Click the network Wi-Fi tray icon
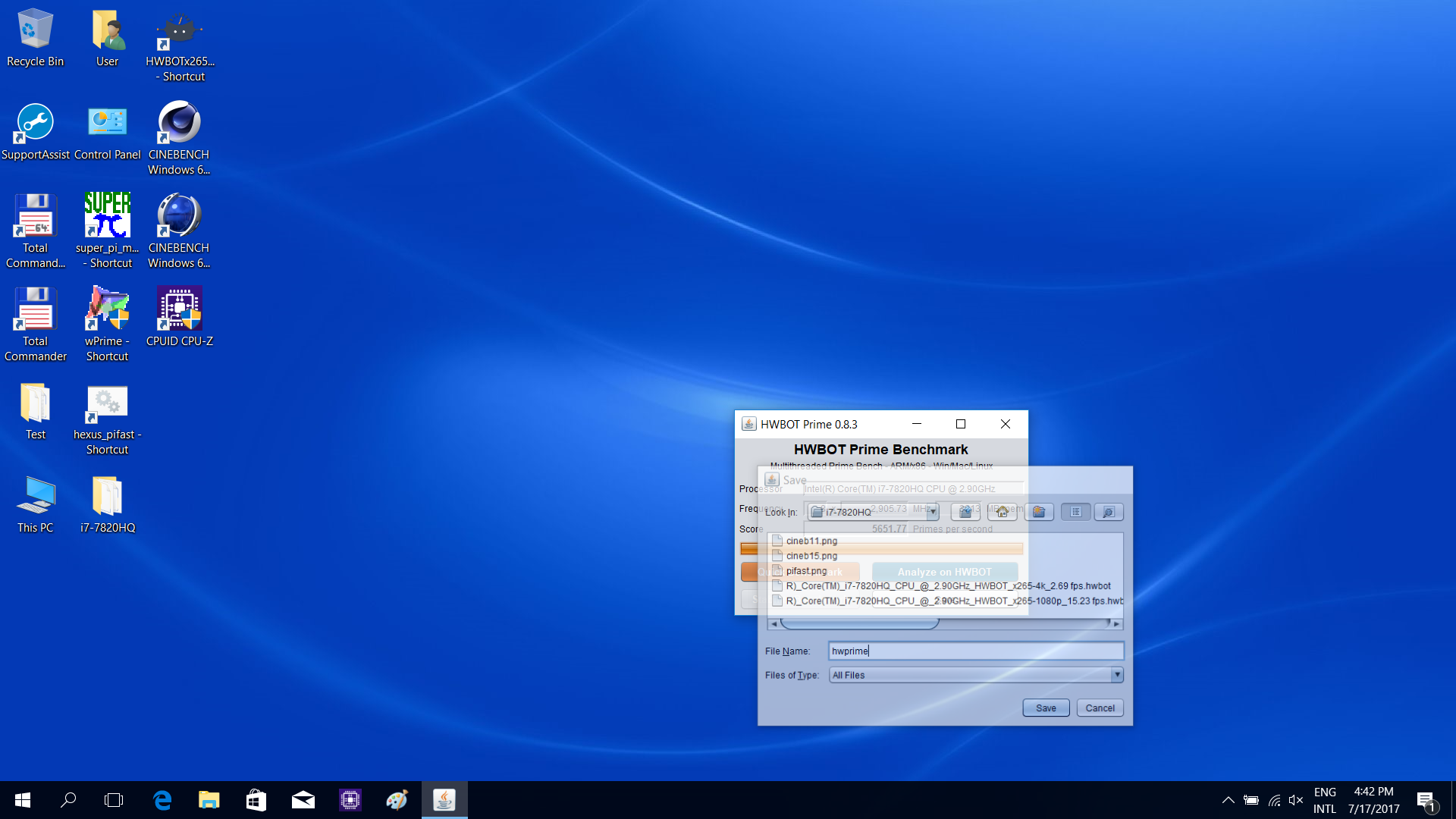 1274,800
